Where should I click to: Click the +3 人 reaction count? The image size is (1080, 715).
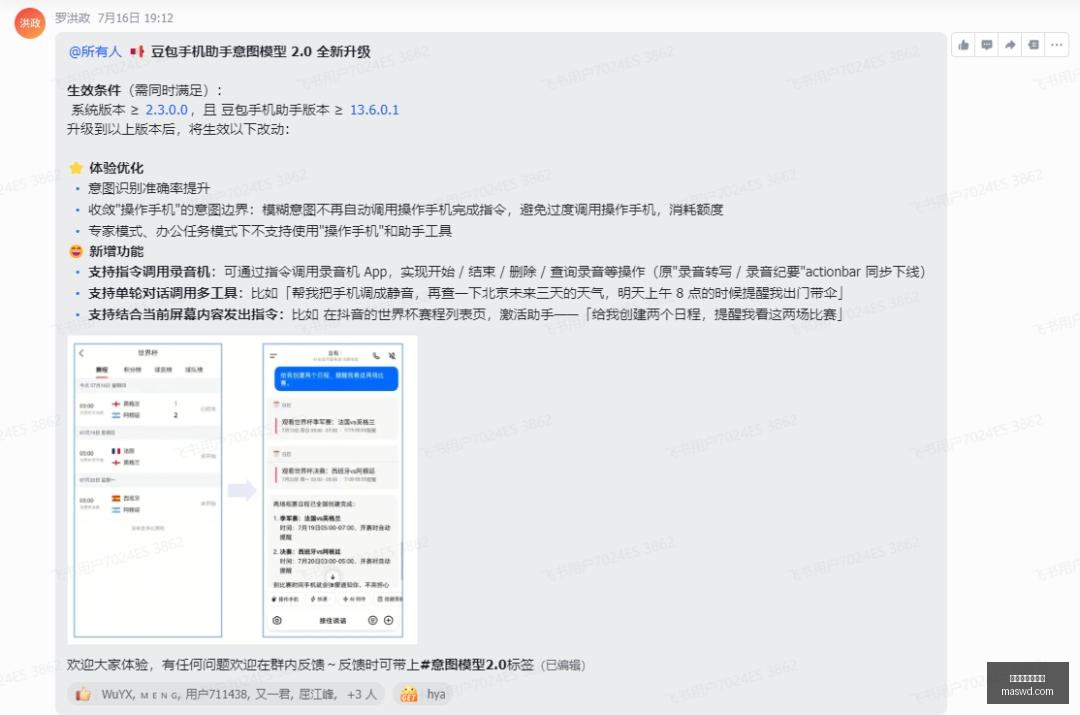[362, 694]
